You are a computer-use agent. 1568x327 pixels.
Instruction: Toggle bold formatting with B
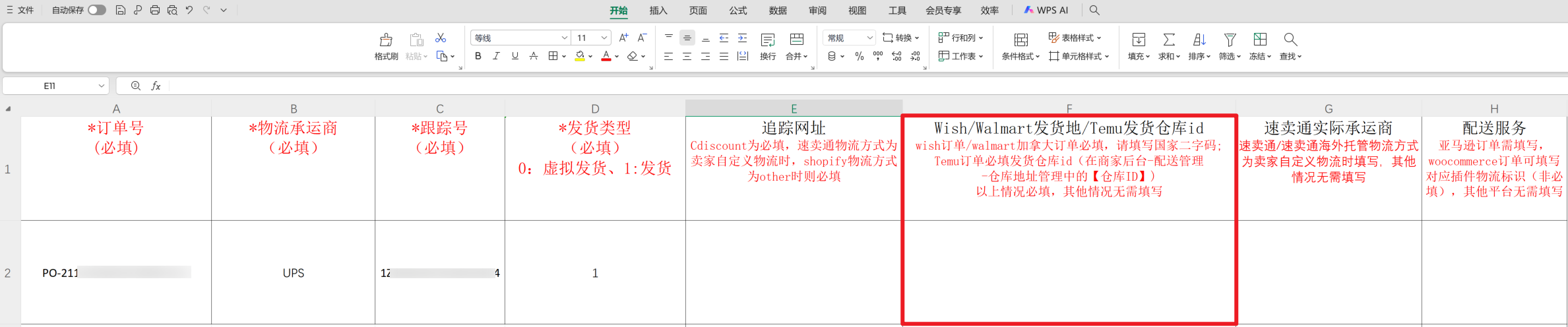point(478,56)
